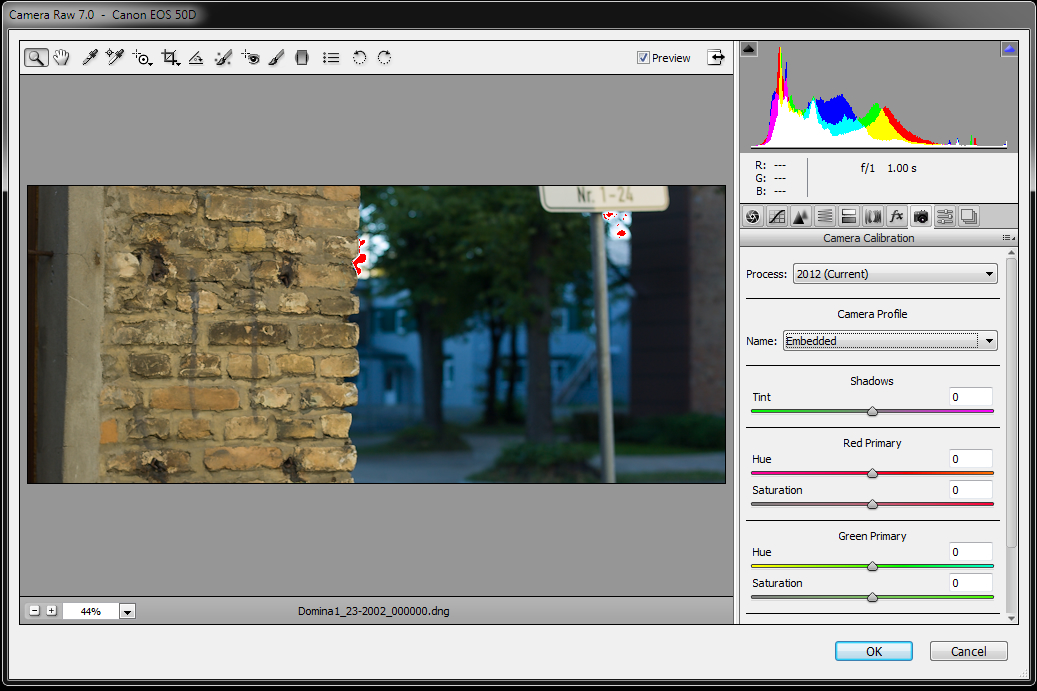This screenshot has width=1037, height=691.
Task: Click the Shadows Tint slider handle
Action: (872, 411)
